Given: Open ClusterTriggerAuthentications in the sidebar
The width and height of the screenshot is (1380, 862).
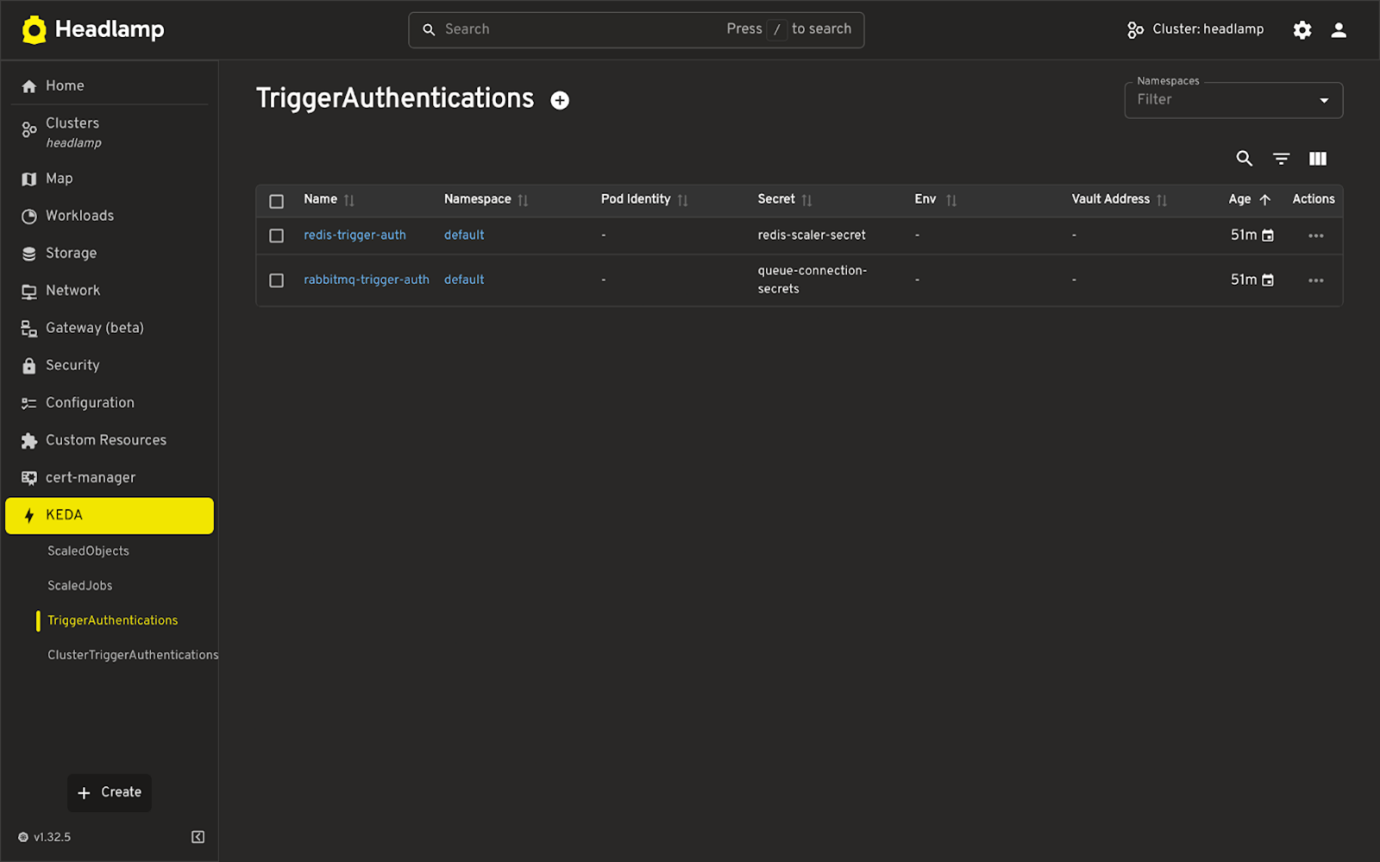Looking at the screenshot, I should (132, 655).
